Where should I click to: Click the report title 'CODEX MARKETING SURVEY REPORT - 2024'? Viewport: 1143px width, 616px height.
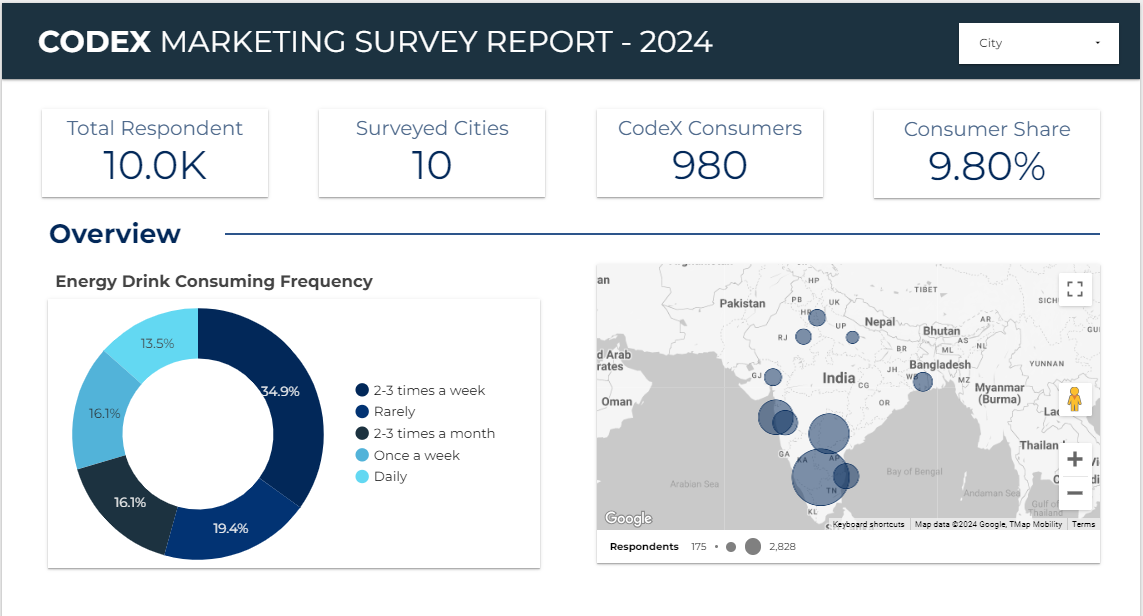pyautogui.click(x=375, y=42)
